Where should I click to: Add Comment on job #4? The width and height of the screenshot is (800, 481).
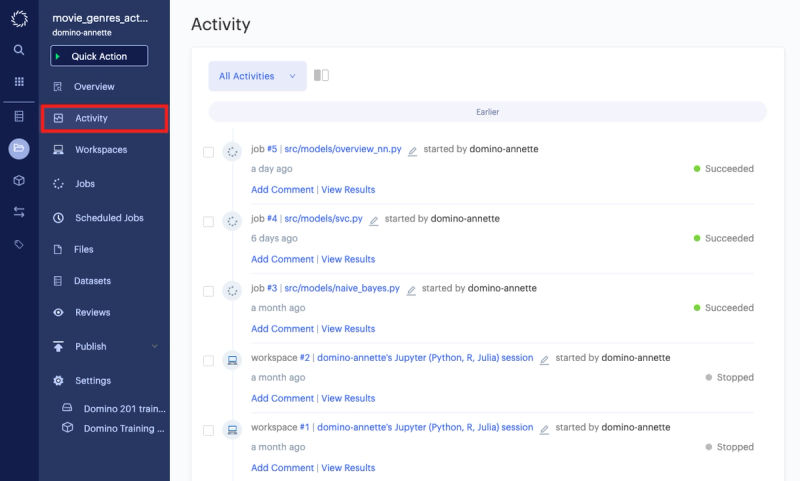point(282,259)
